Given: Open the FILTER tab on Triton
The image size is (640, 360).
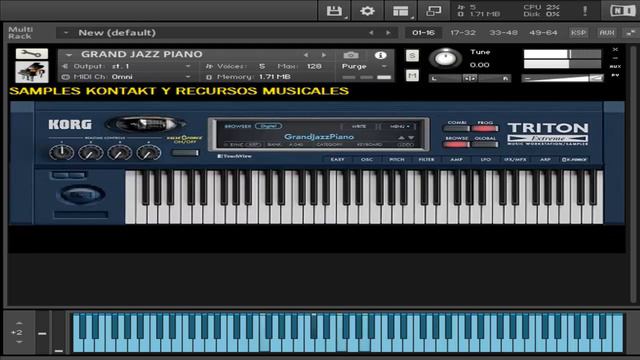Looking at the screenshot, I should (426, 160).
